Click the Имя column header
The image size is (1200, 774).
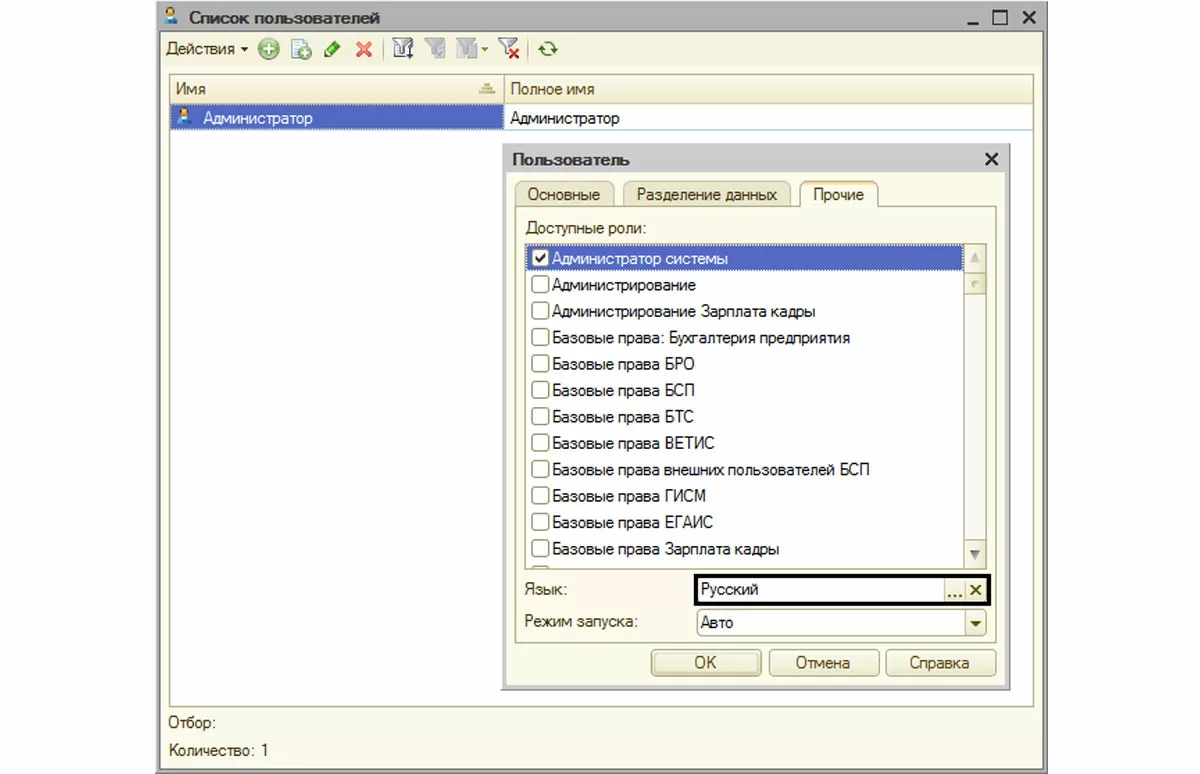pos(336,89)
